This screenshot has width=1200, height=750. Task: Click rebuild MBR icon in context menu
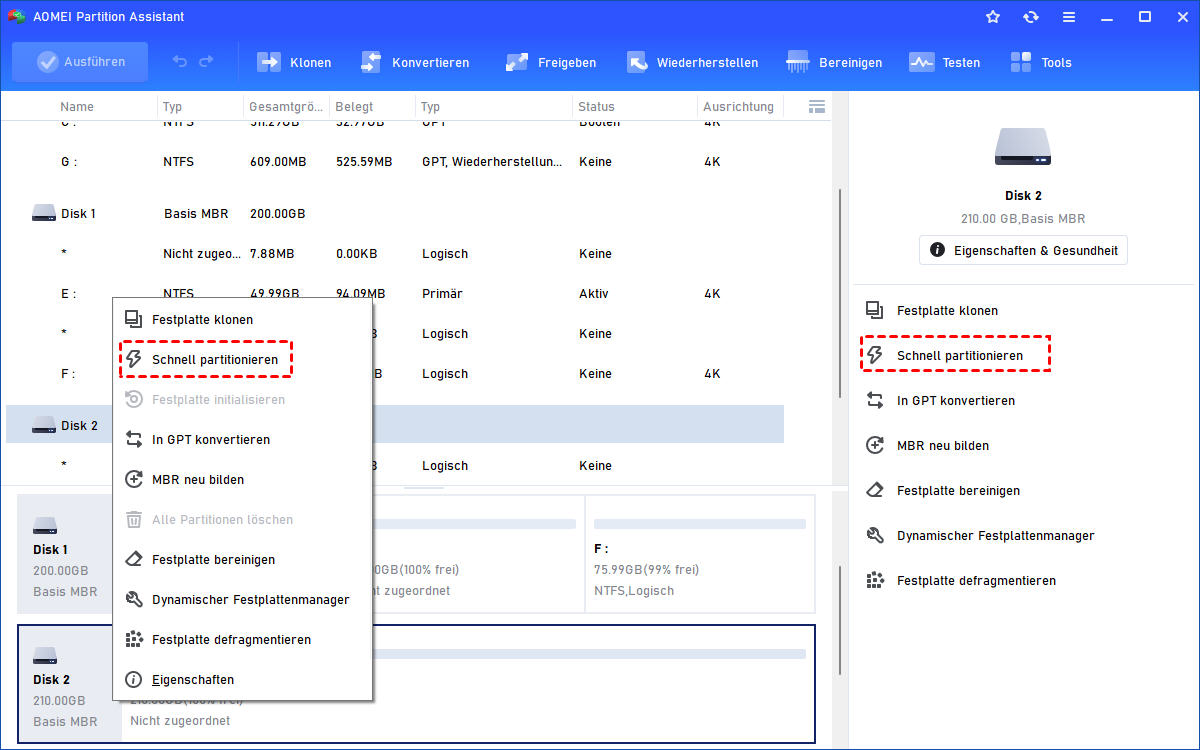click(x=133, y=479)
